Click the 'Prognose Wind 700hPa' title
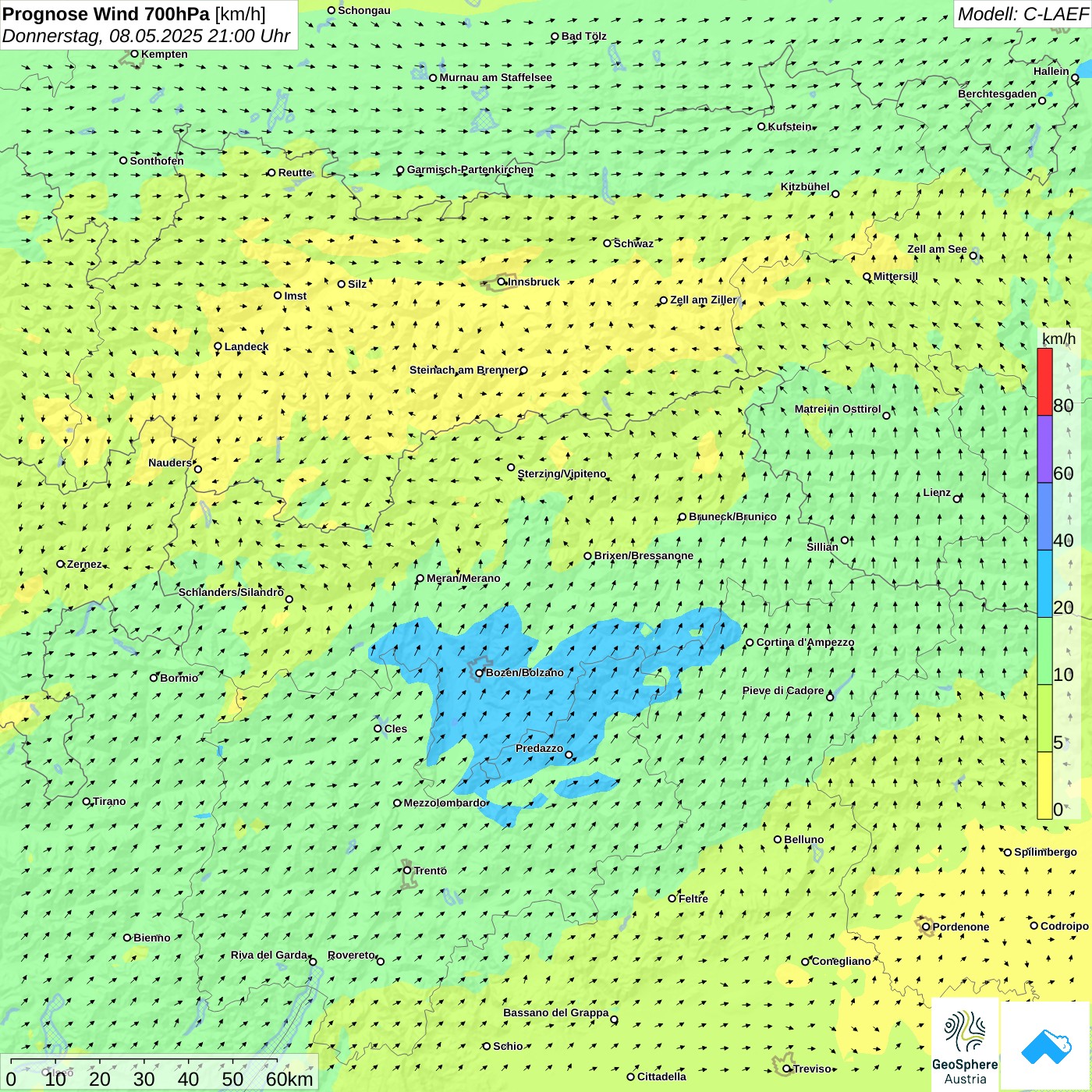This screenshot has height=1092, width=1092. click(x=106, y=14)
